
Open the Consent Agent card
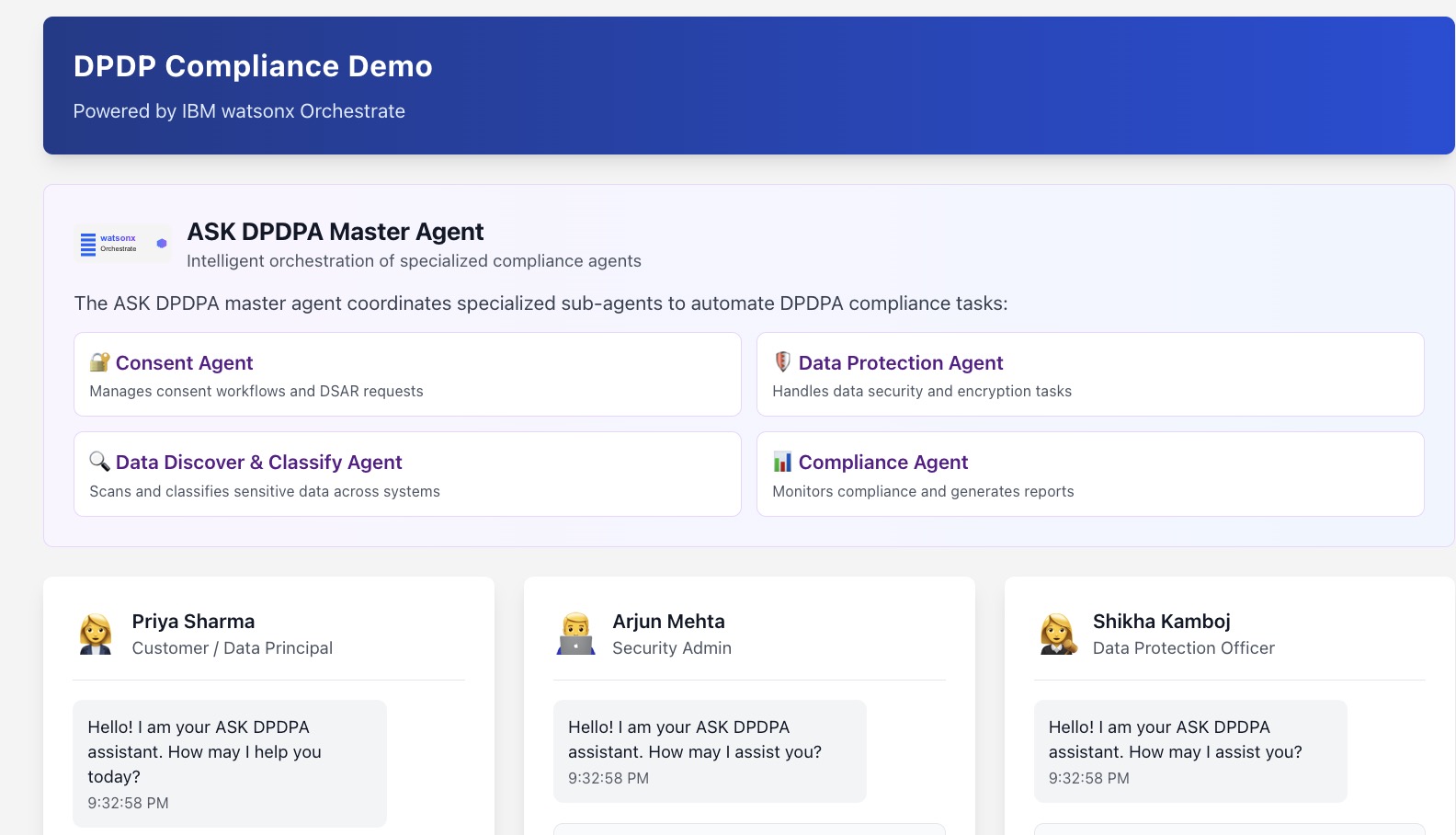click(x=407, y=374)
